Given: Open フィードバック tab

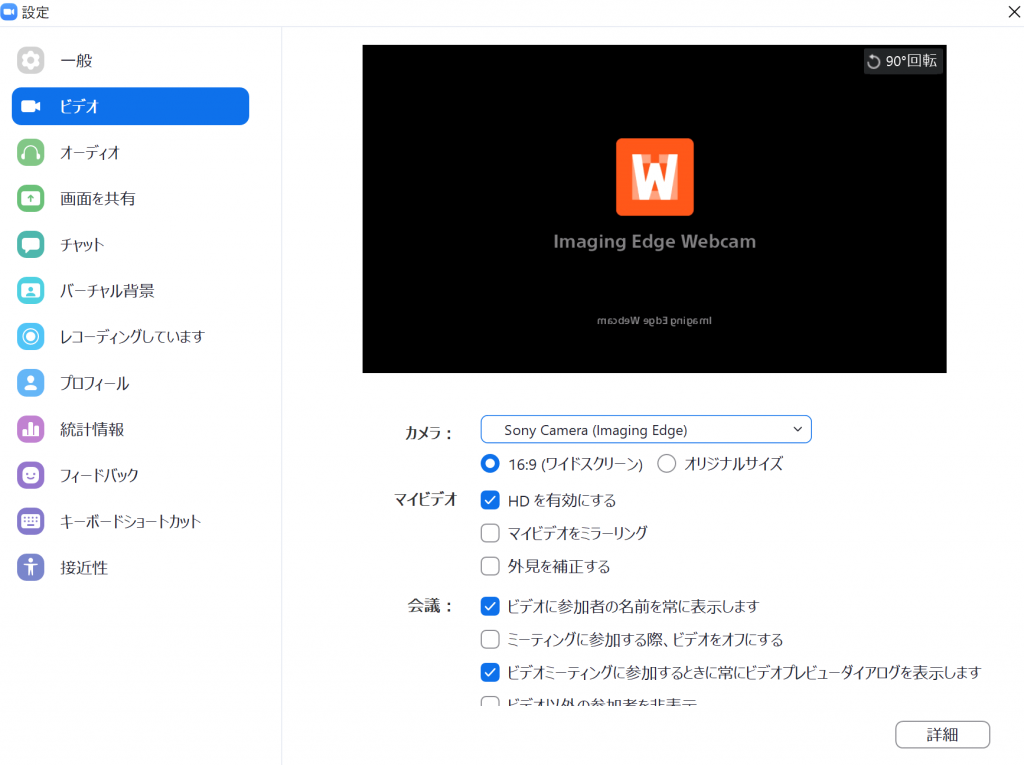Looking at the screenshot, I should click(131, 475).
